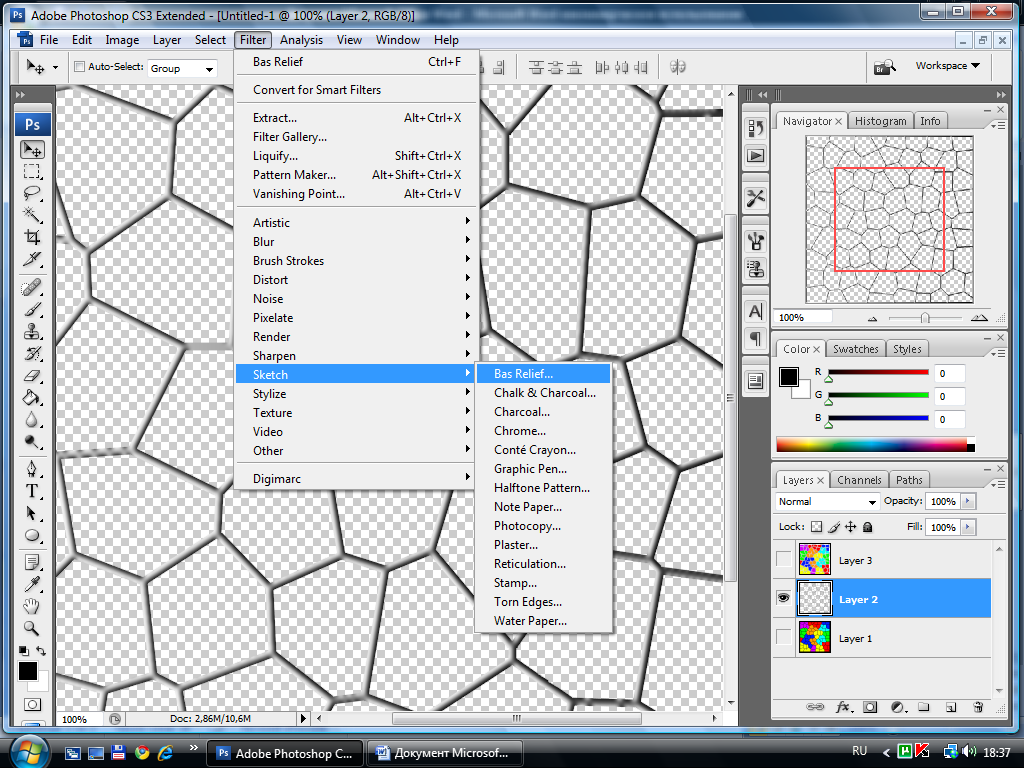
Task: Click the foreground color swatch in Color panel
Action: click(788, 377)
